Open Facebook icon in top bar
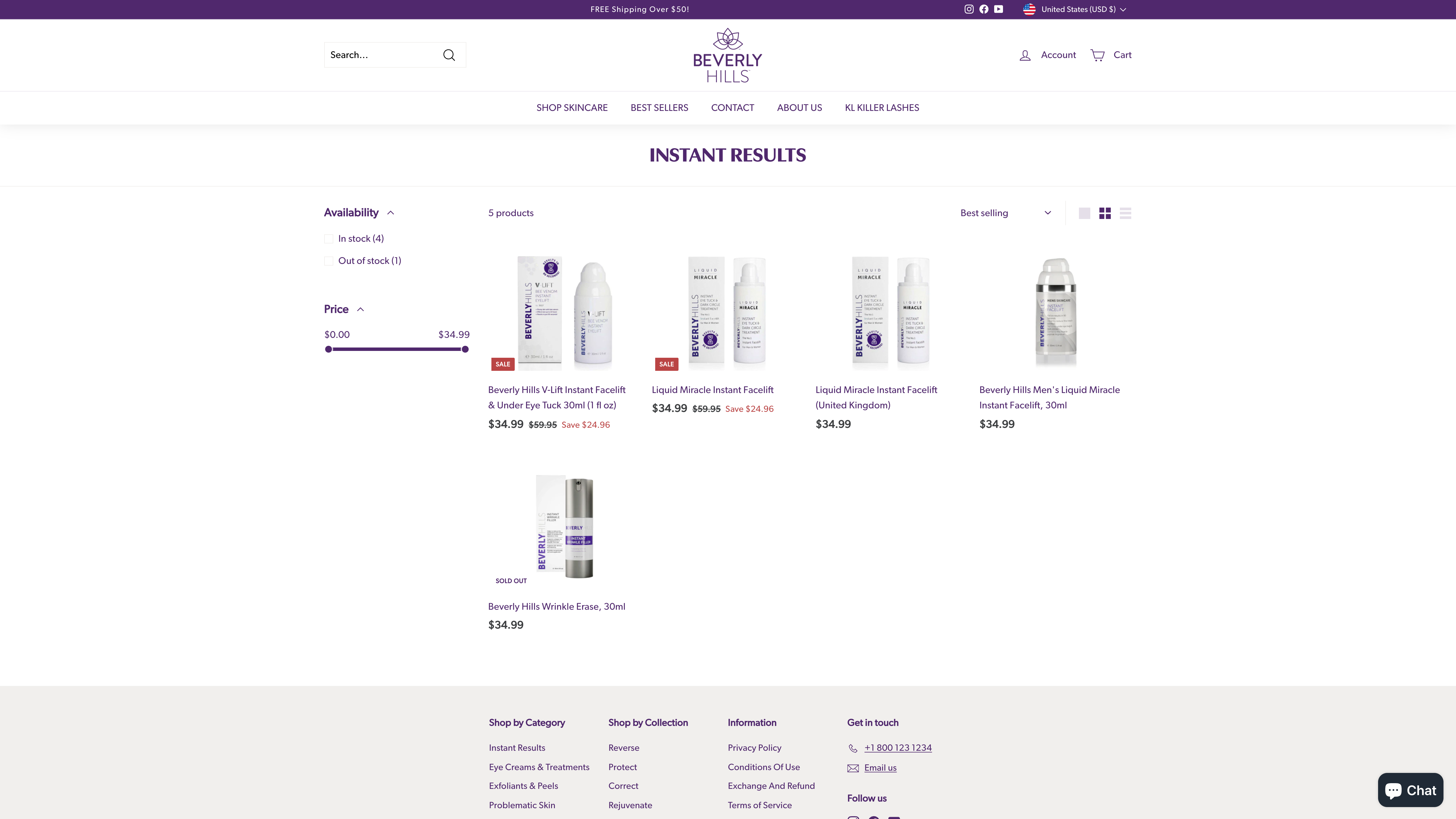 pos(984,9)
